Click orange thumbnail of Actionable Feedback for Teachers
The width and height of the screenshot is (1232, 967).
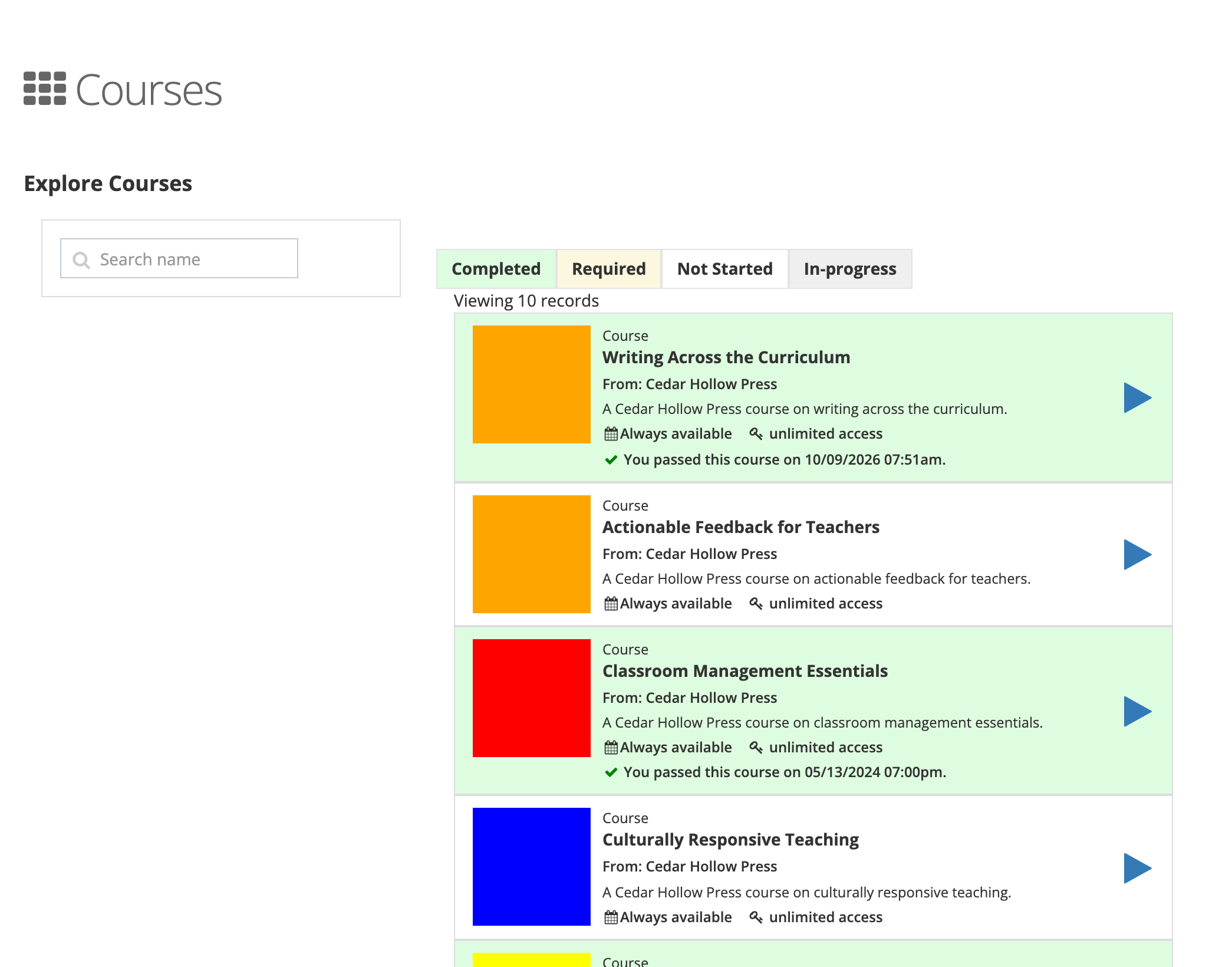[532, 554]
